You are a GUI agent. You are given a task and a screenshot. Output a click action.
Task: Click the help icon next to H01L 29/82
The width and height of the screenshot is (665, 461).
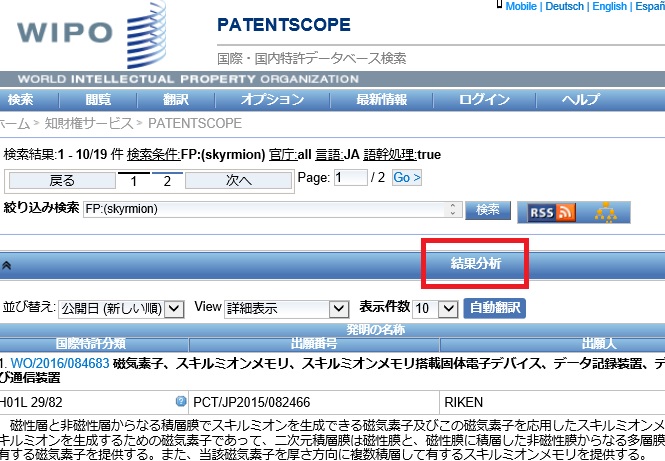pyautogui.click(x=181, y=401)
